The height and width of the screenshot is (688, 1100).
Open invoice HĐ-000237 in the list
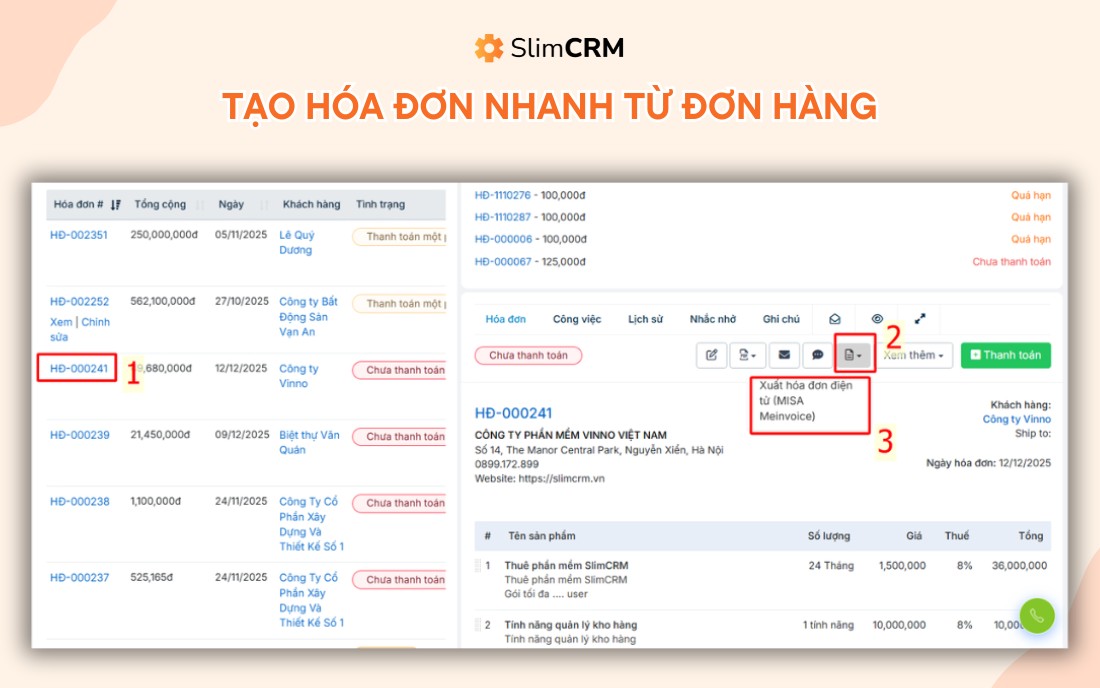coord(79,577)
